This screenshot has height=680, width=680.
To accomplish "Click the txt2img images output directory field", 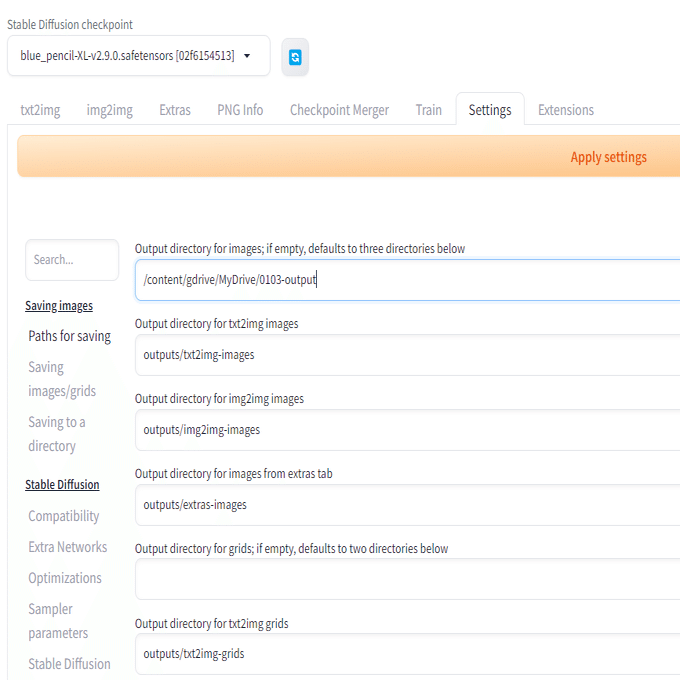I will (x=408, y=355).
